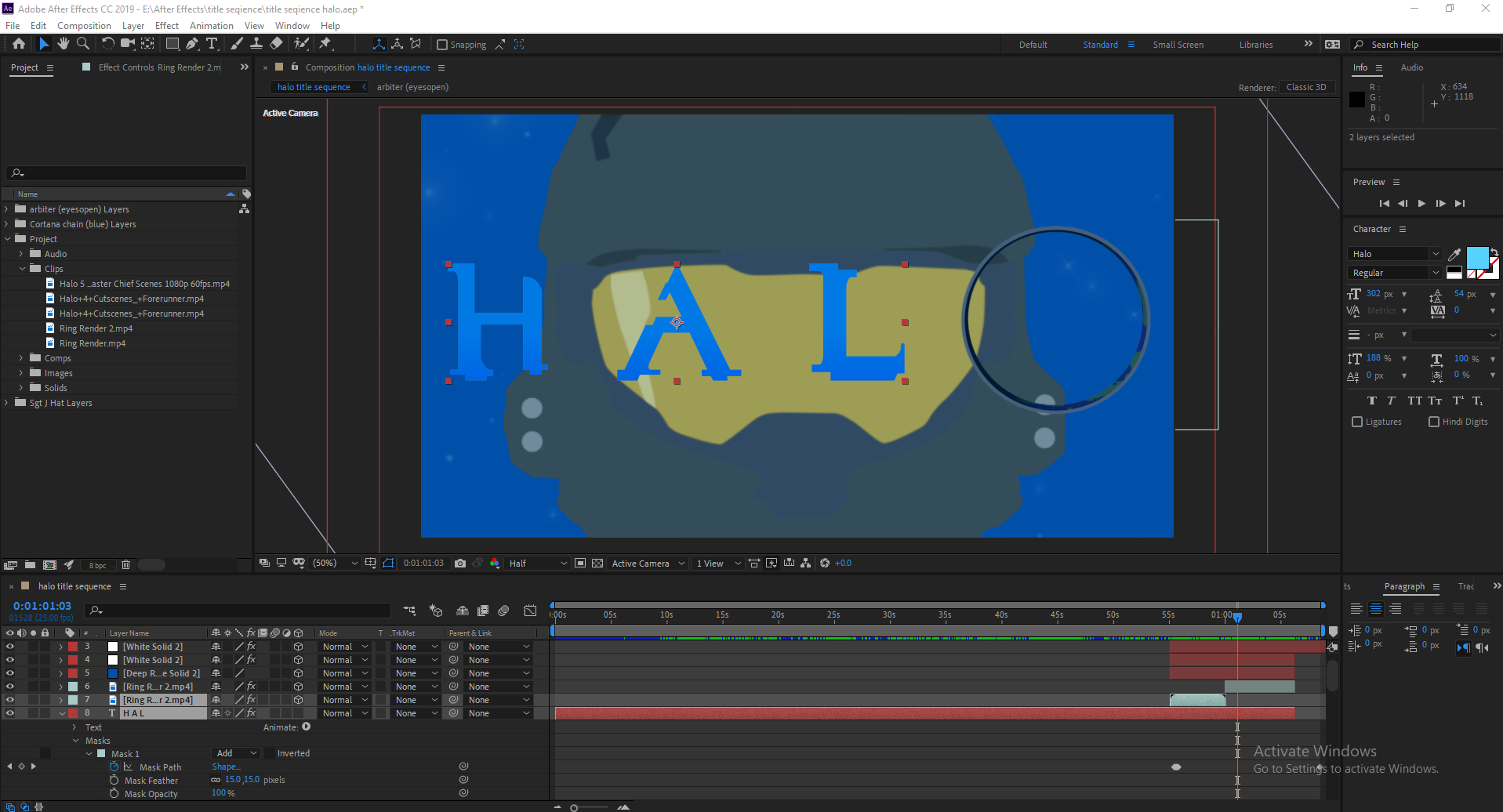
Task: Click the HAL layer's stopwatch for Mask Path
Action: click(x=114, y=767)
